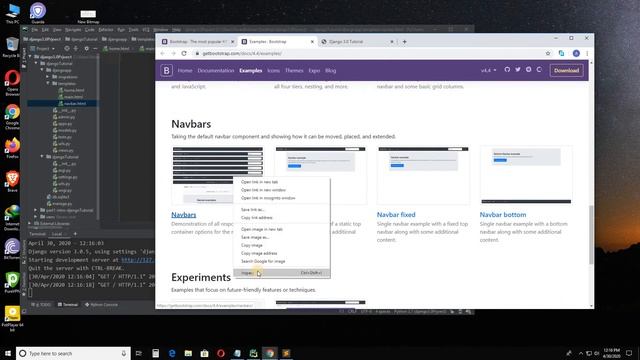The width and height of the screenshot is (640, 360).
Task: Expand the External Libraries node
Action: click(30, 224)
